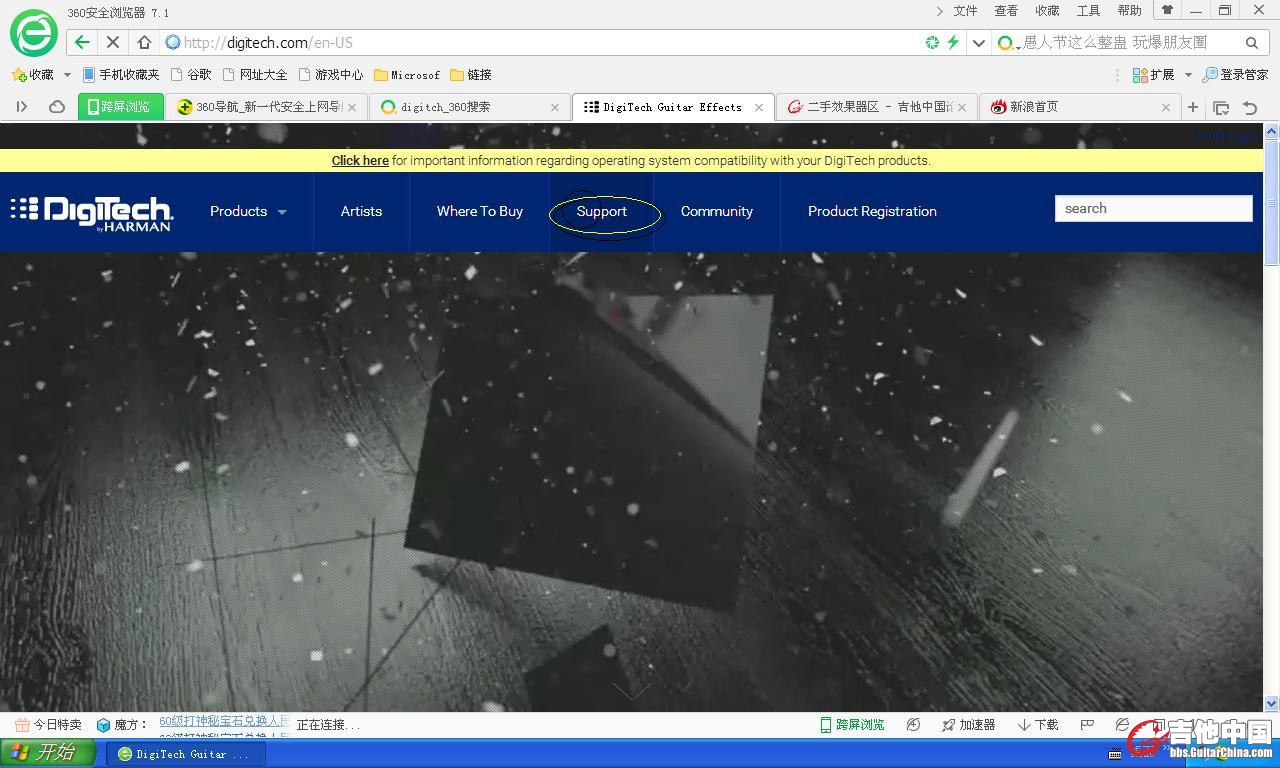Open the 工具 menu
The image size is (1280, 768).
[x=1088, y=11]
